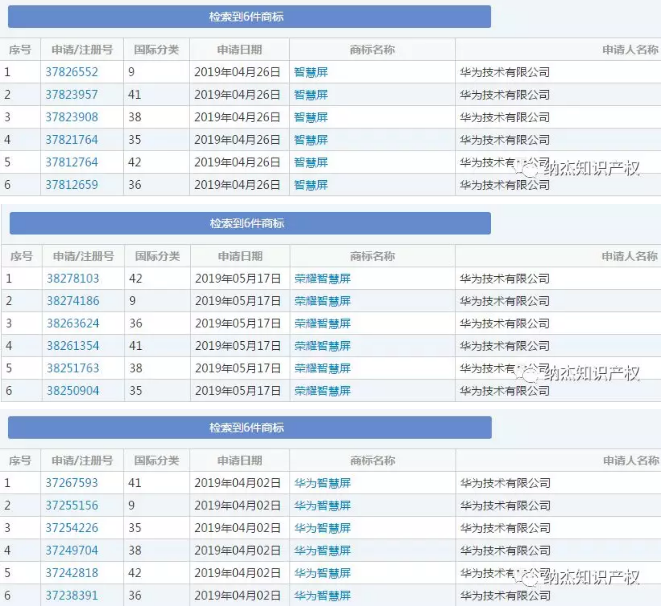
Task: Select date 2019年04月26日 in row 37826552
Action: 237,72
